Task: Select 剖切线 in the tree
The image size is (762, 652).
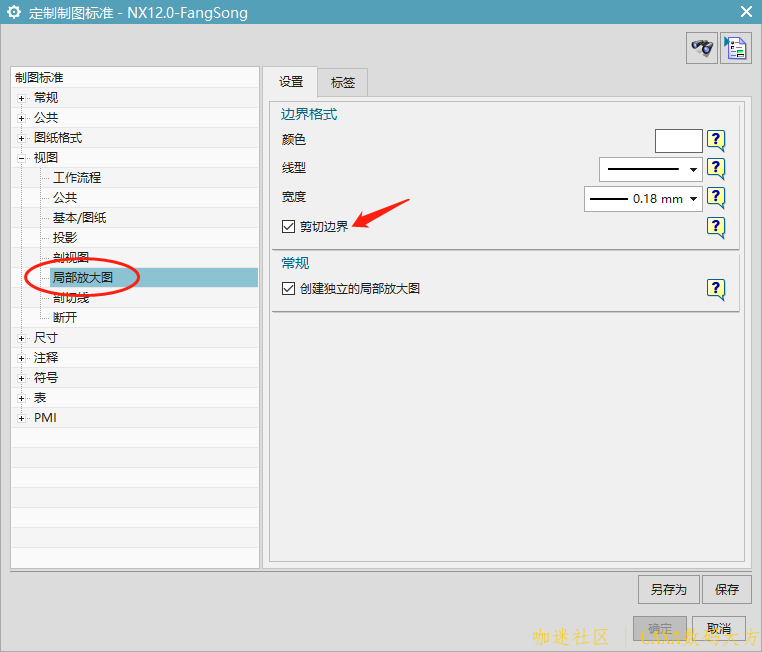Action: point(71,298)
